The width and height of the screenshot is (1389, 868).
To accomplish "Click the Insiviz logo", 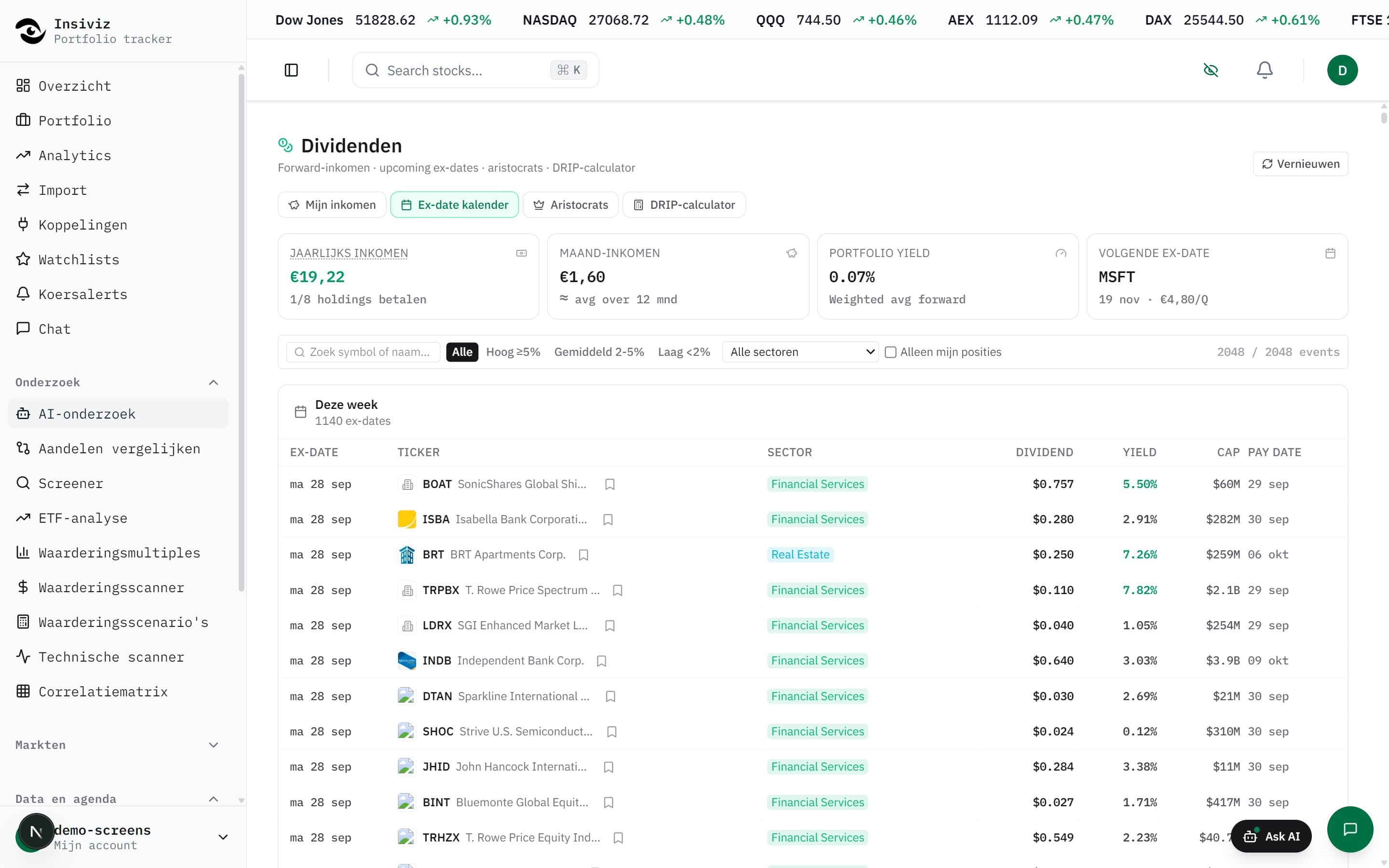I will 30,30.
